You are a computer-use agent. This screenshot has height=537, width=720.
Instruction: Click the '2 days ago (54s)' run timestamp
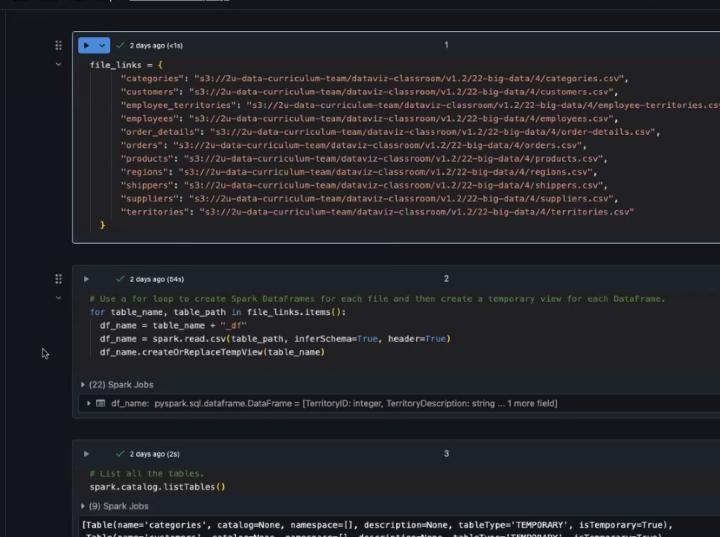[x=157, y=279]
